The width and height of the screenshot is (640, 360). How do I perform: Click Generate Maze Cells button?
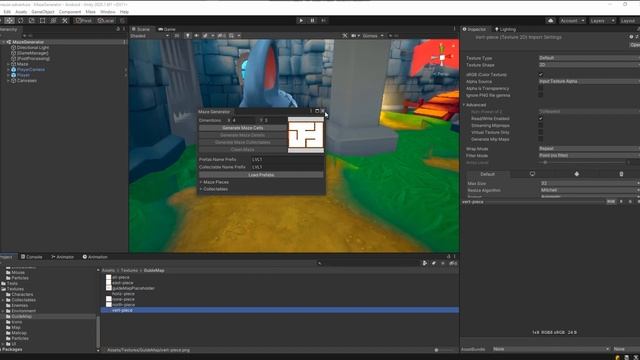[x=242, y=128]
